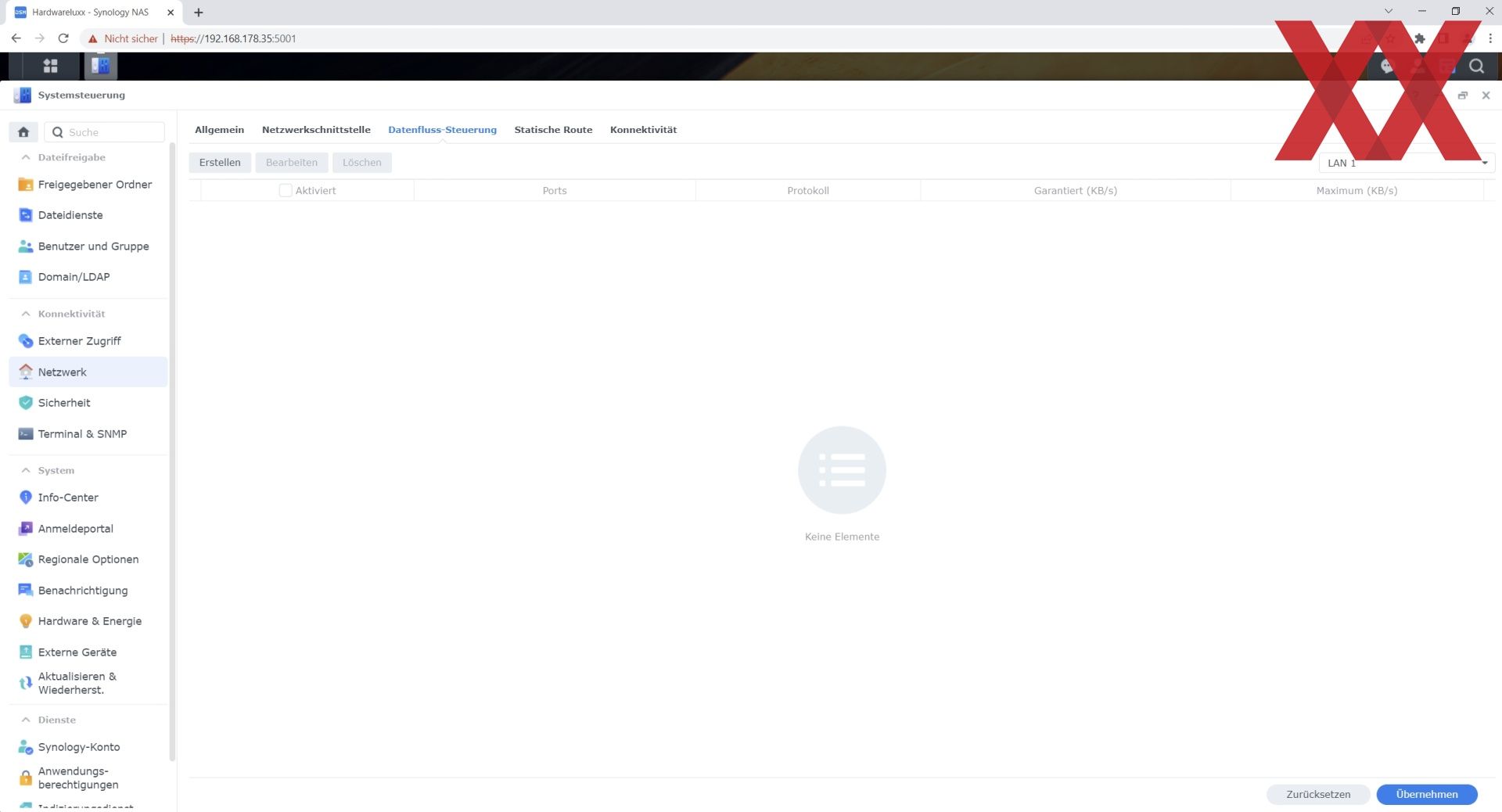Click the Bearbeiten button
Screen dimensions: 1502x812
tap(292, 163)
